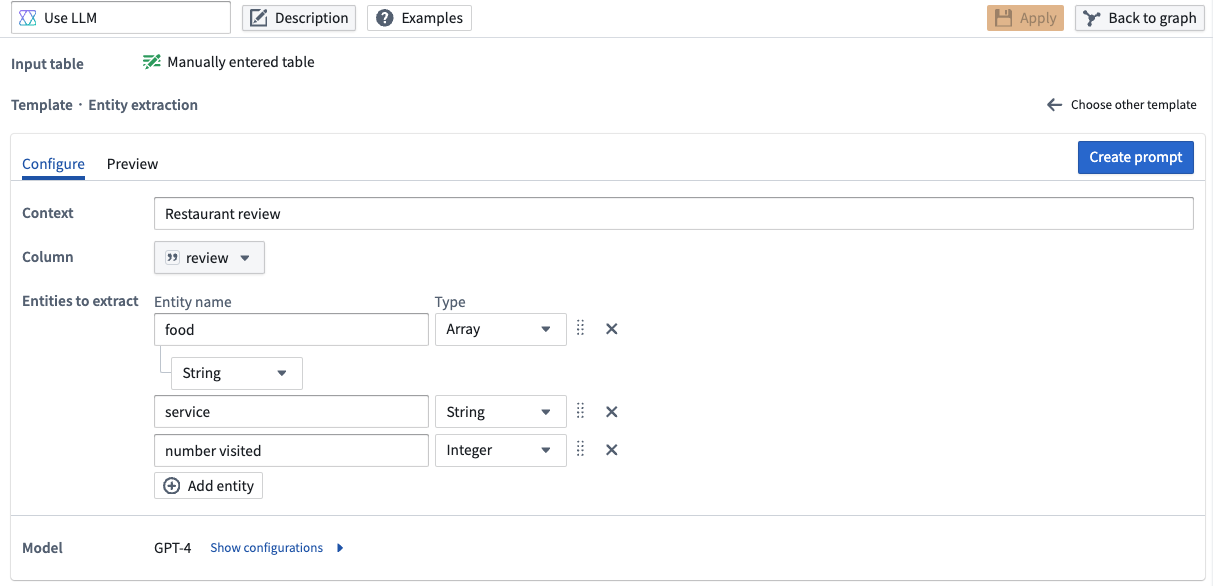Remove the service entity with its X
The image size is (1213, 586).
point(612,412)
